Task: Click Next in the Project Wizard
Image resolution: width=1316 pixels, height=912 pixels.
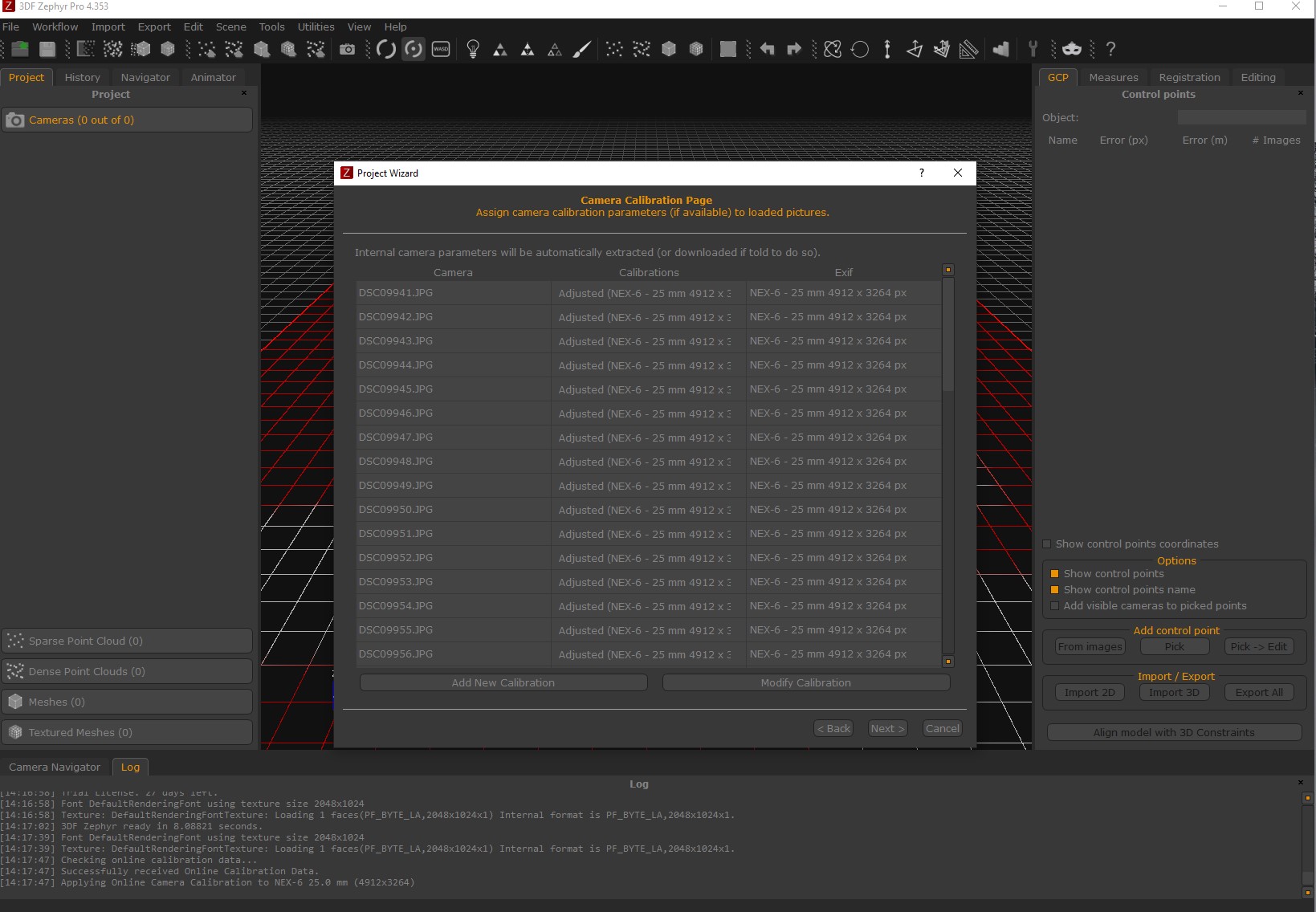Action: (887, 728)
